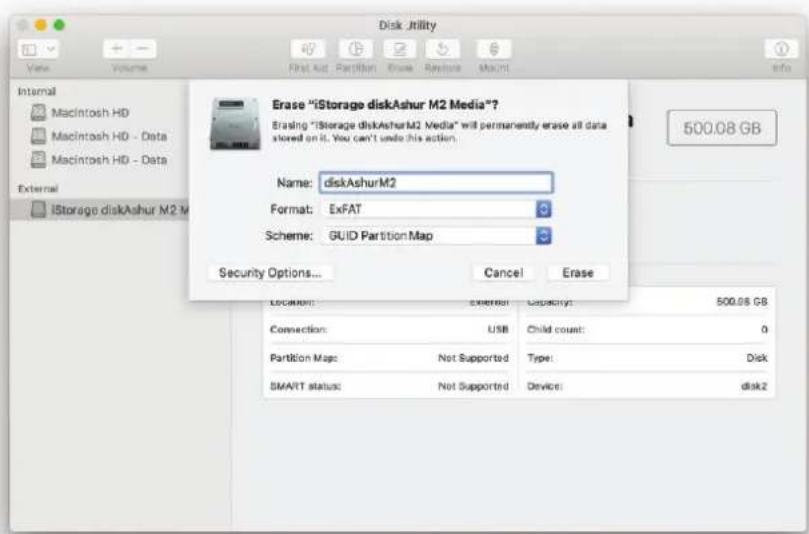This screenshot has width=809, height=534.
Task: Click the Device disk2 value
Action: tap(754, 386)
